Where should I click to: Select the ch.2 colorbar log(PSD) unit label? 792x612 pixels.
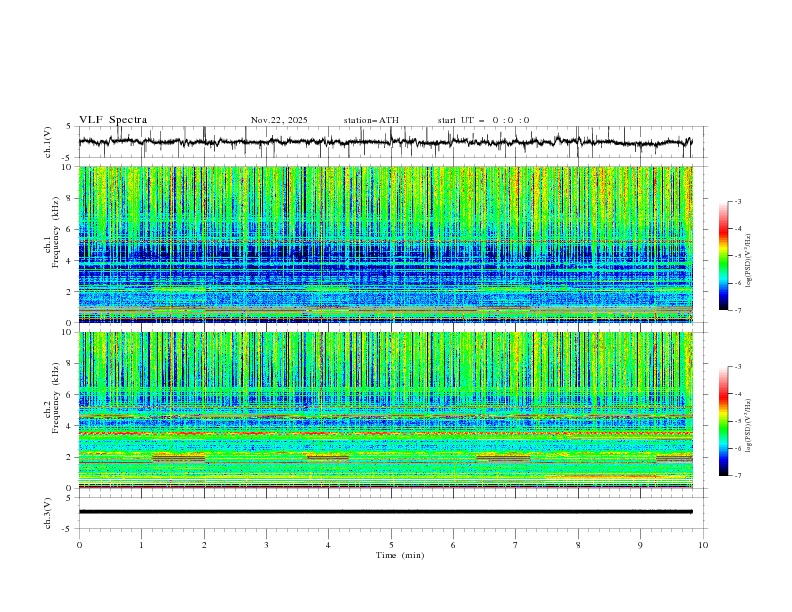[x=748, y=425]
